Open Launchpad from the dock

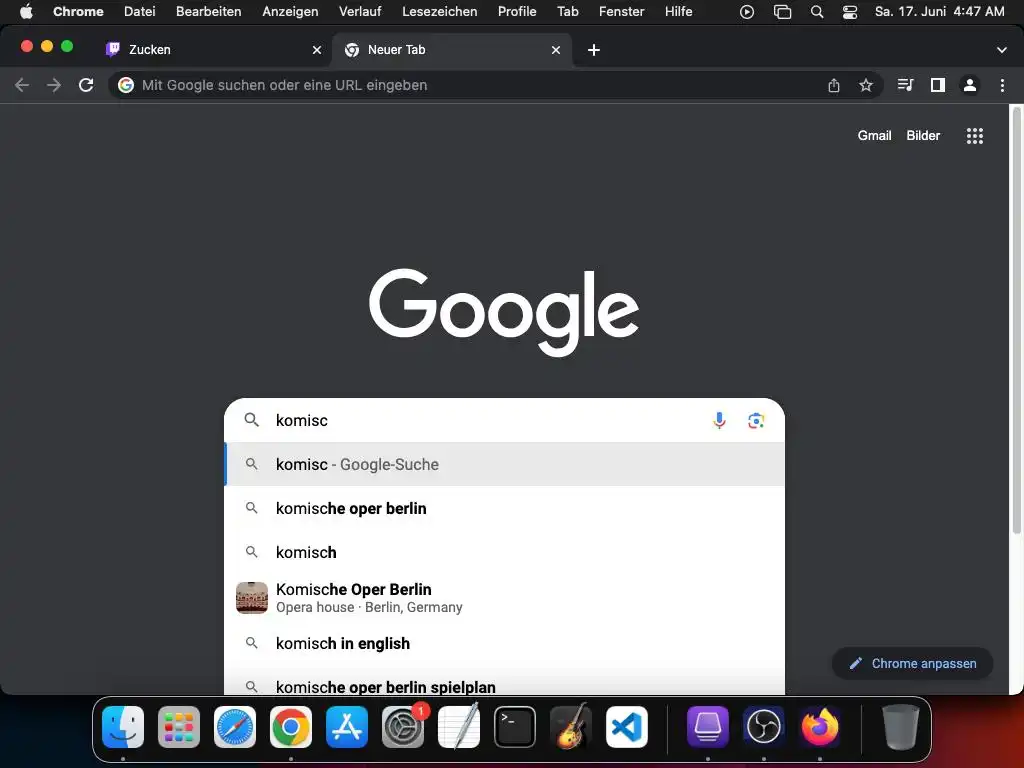[178, 727]
